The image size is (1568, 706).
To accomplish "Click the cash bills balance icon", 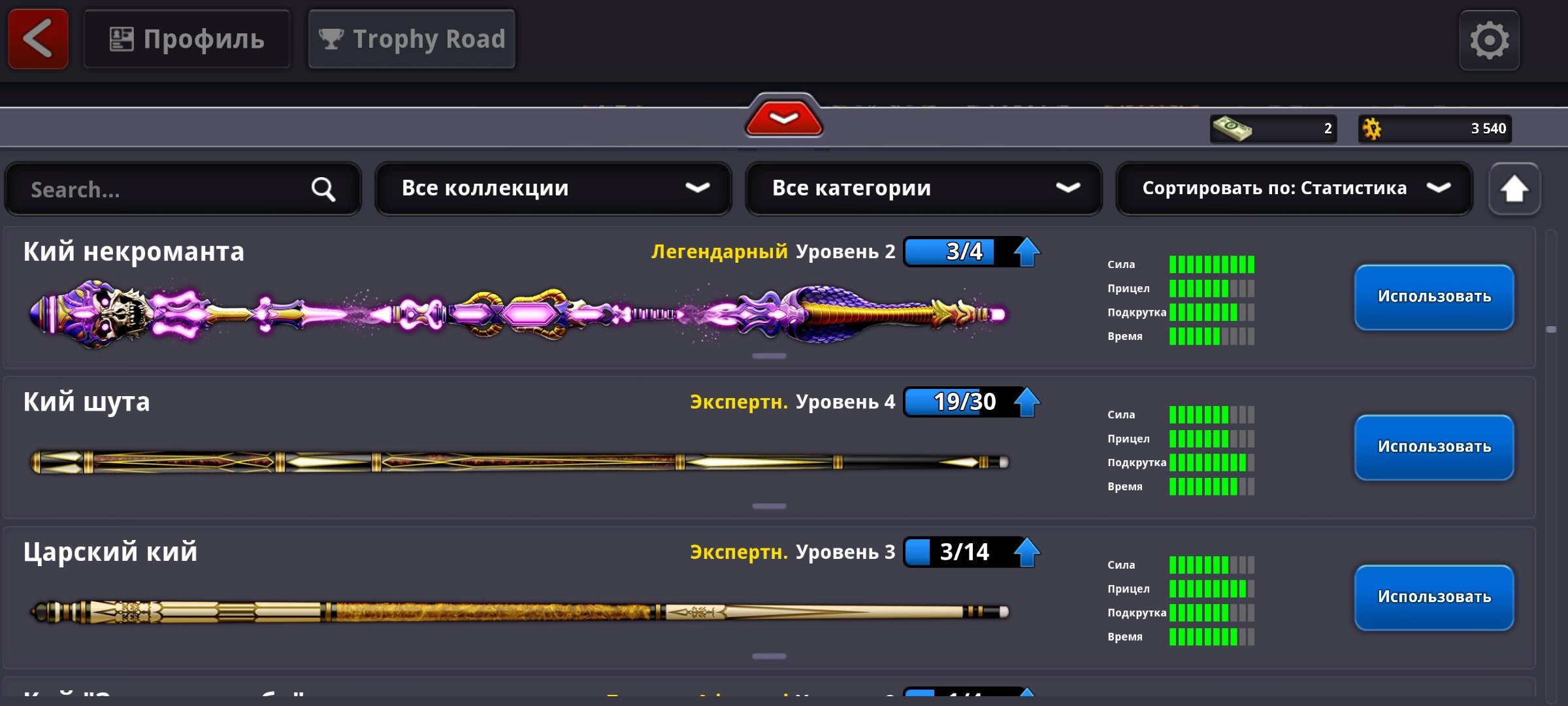I will tap(1232, 129).
